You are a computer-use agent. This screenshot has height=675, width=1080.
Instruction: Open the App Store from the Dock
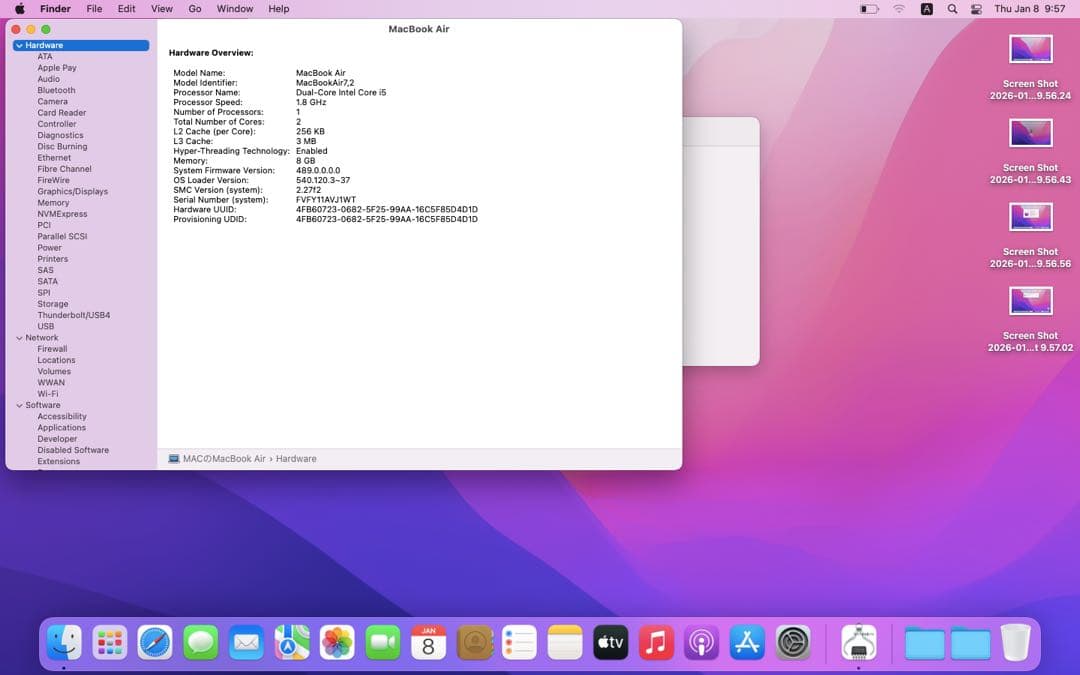pyautogui.click(x=748, y=644)
